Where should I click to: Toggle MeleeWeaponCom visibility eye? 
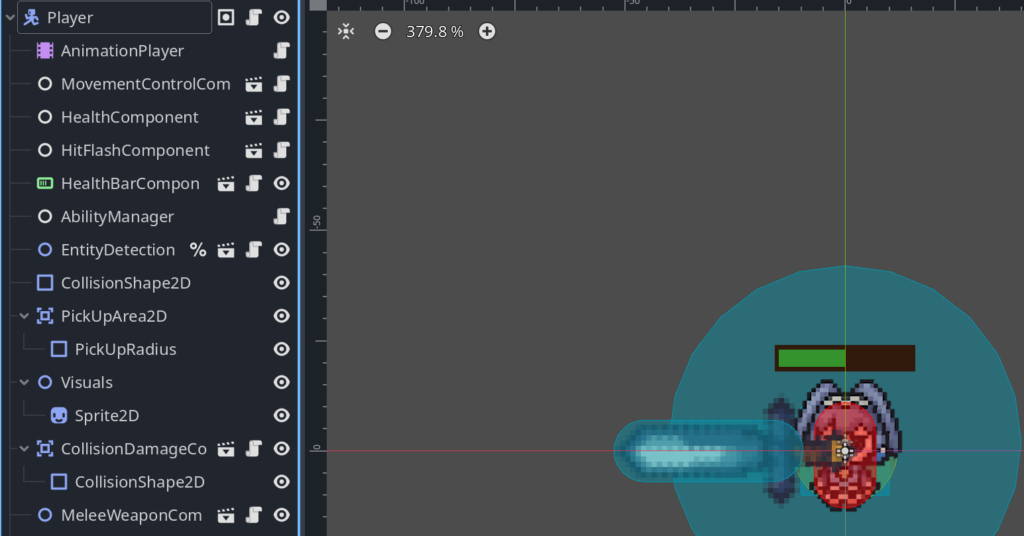coord(281,516)
